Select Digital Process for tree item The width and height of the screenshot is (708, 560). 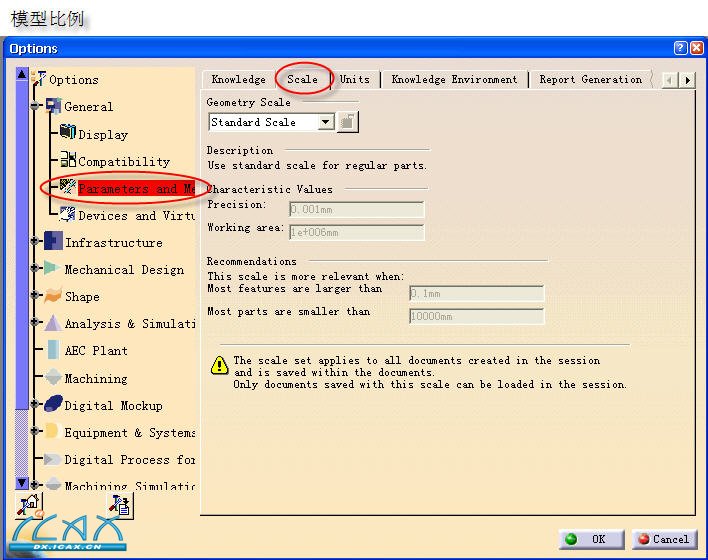tap(130, 459)
